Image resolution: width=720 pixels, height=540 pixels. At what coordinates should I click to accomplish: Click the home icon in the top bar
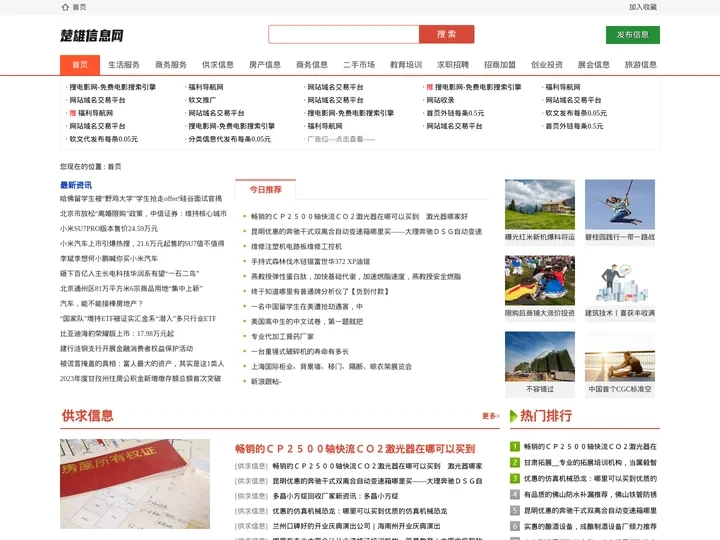[65, 7]
